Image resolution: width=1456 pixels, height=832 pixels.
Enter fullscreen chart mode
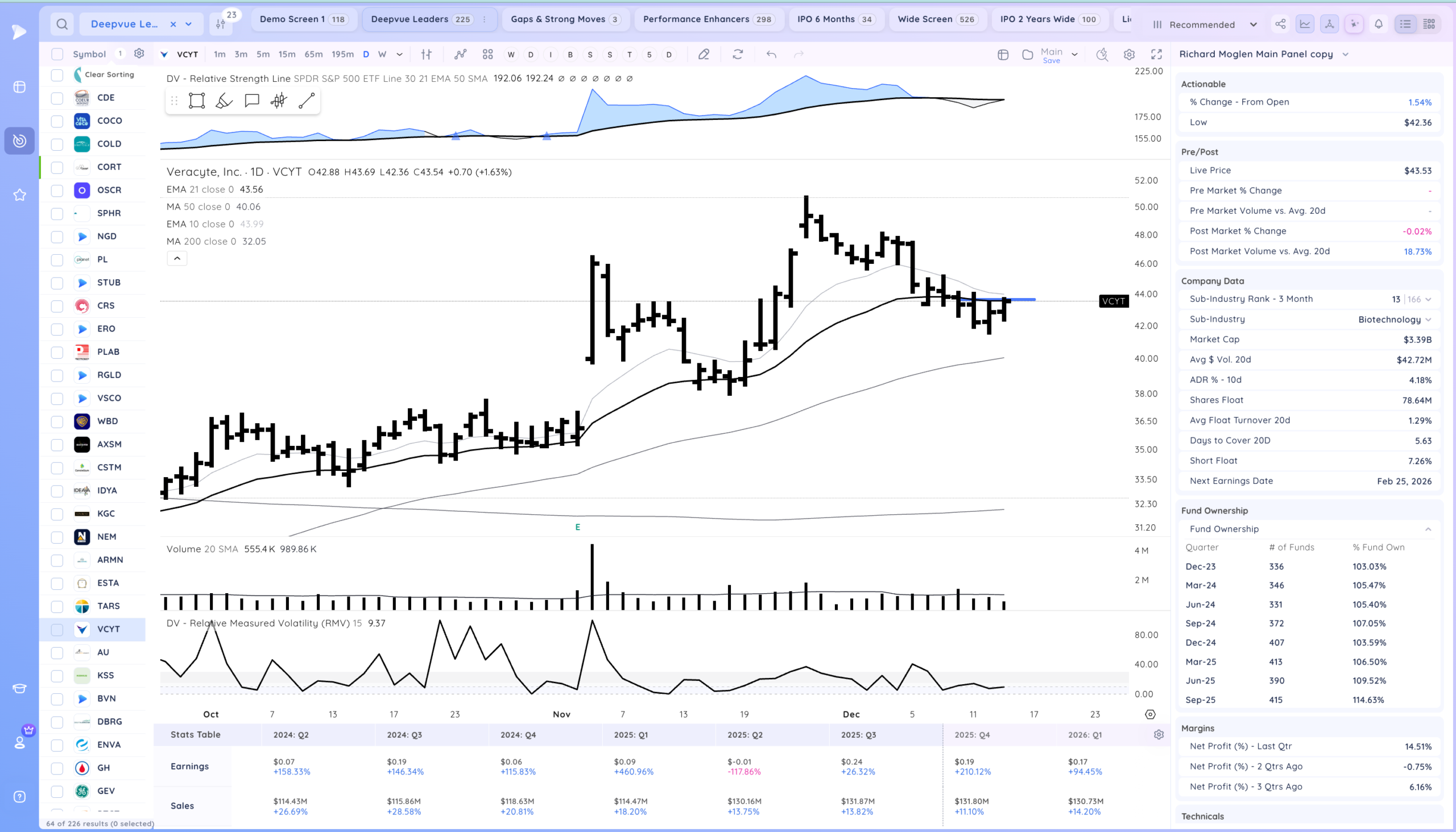pos(1156,54)
